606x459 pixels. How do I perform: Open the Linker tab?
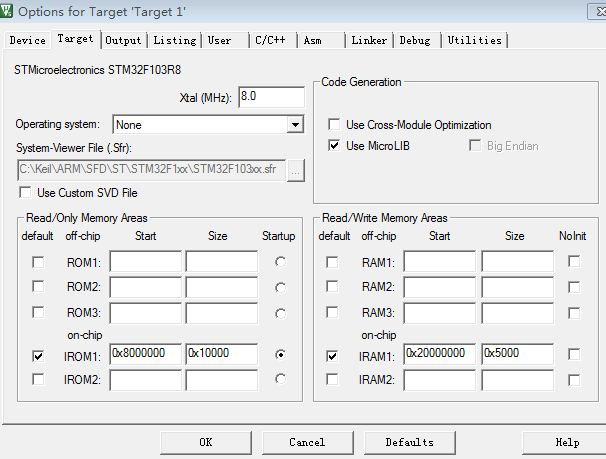[369, 40]
